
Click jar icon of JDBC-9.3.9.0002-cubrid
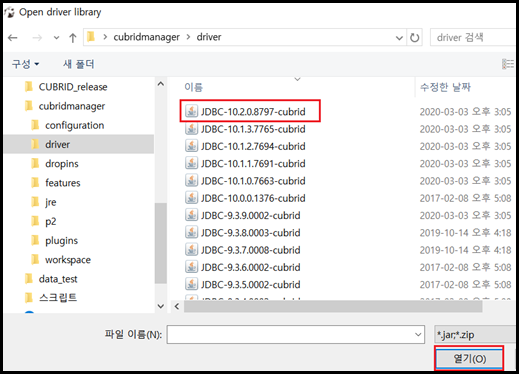(x=191, y=215)
